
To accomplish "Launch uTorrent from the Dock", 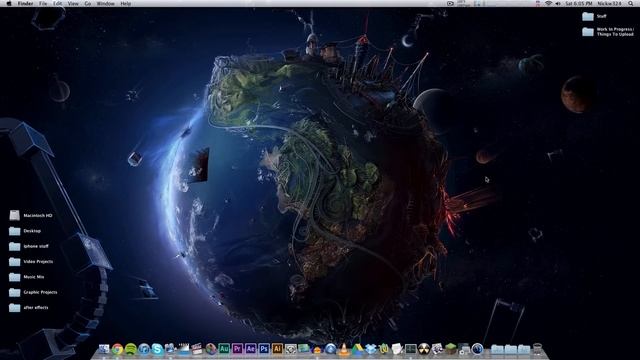I will pos(384,349).
